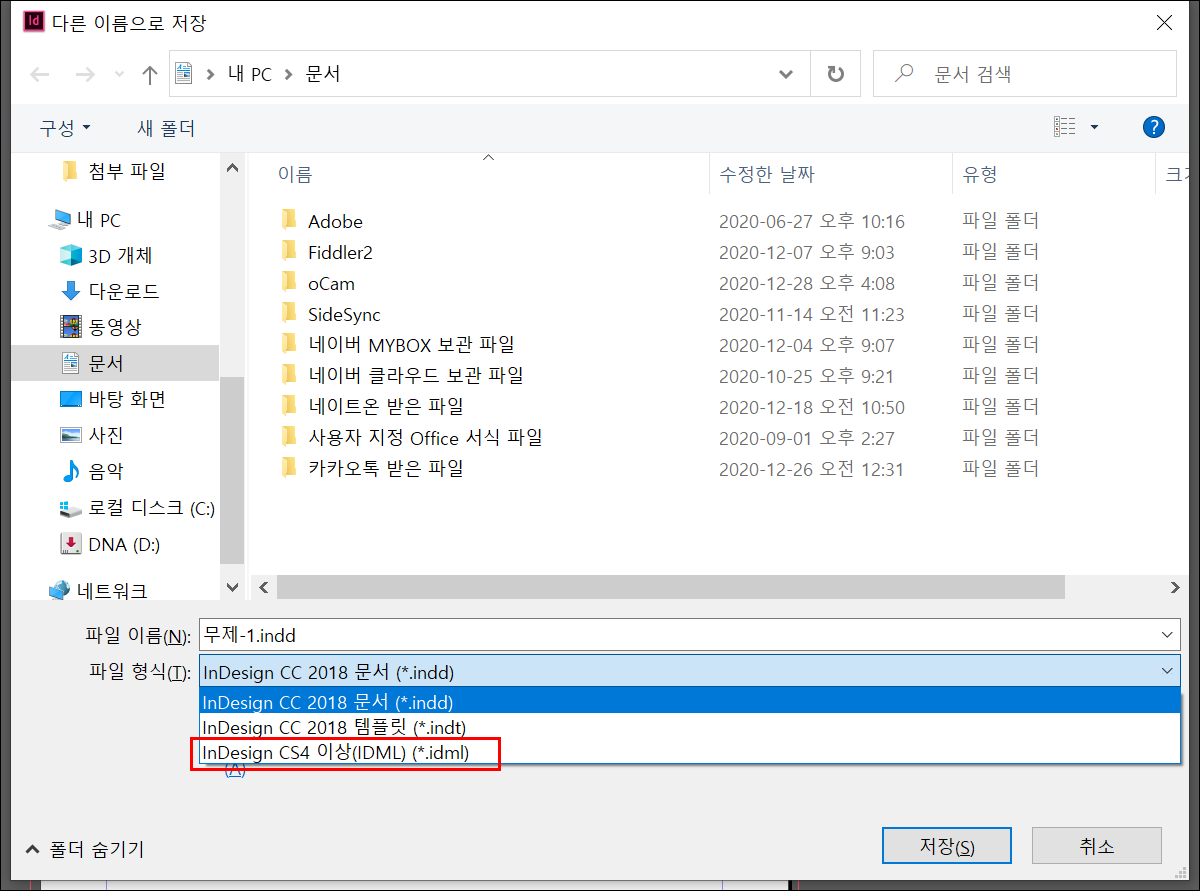The height and width of the screenshot is (891, 1200).
Task: Collapse folders with 폴더 숨기기
Action: tap(85, 849)
